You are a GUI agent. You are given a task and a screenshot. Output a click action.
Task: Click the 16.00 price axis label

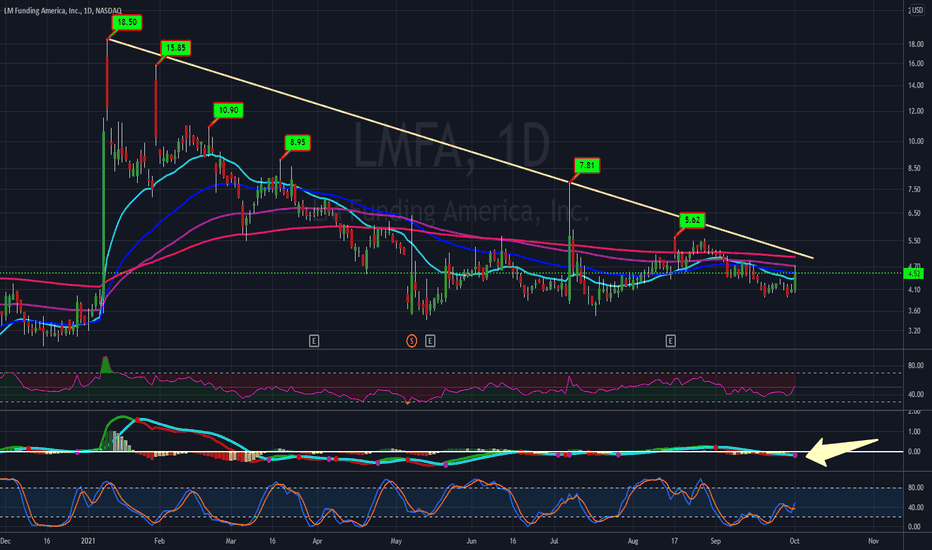tap(916, 64)
